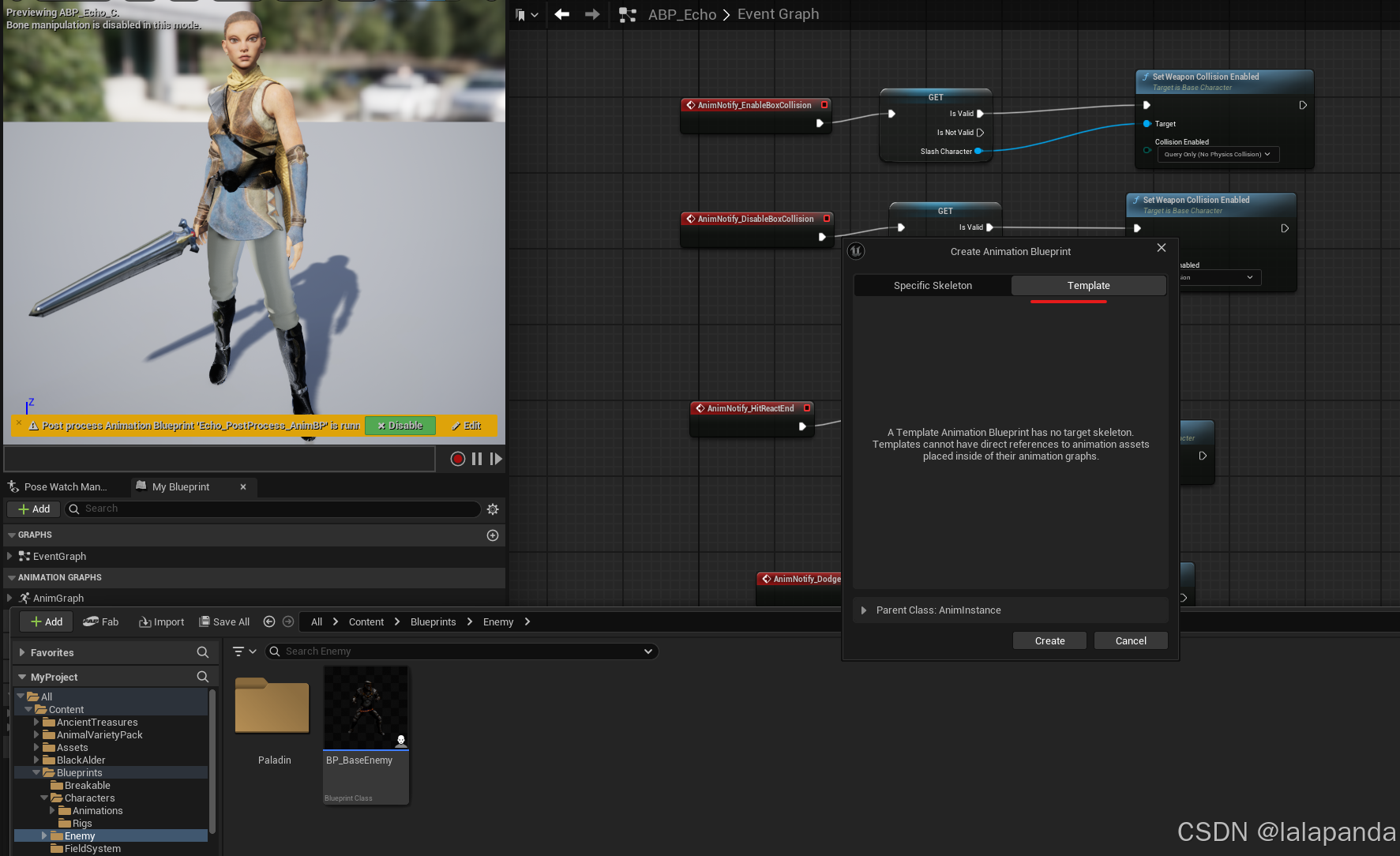Viewport: 1400px width, 856px height.
Task: Select the AnimalVarietyPack folder in tree
Action: click(x=99, y=735)
